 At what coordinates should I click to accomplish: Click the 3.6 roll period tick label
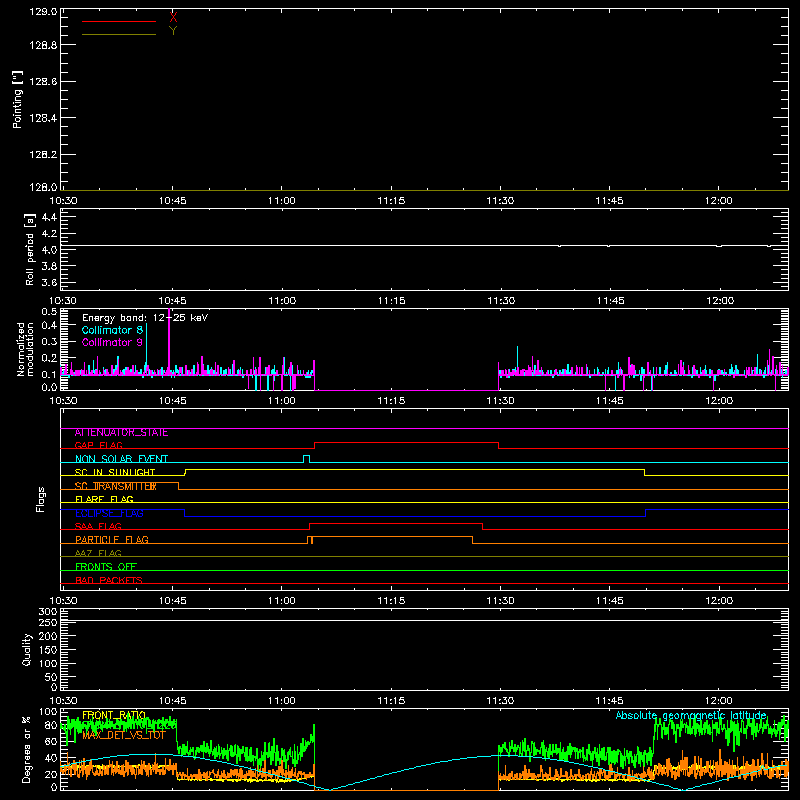[x=49, y=282]
